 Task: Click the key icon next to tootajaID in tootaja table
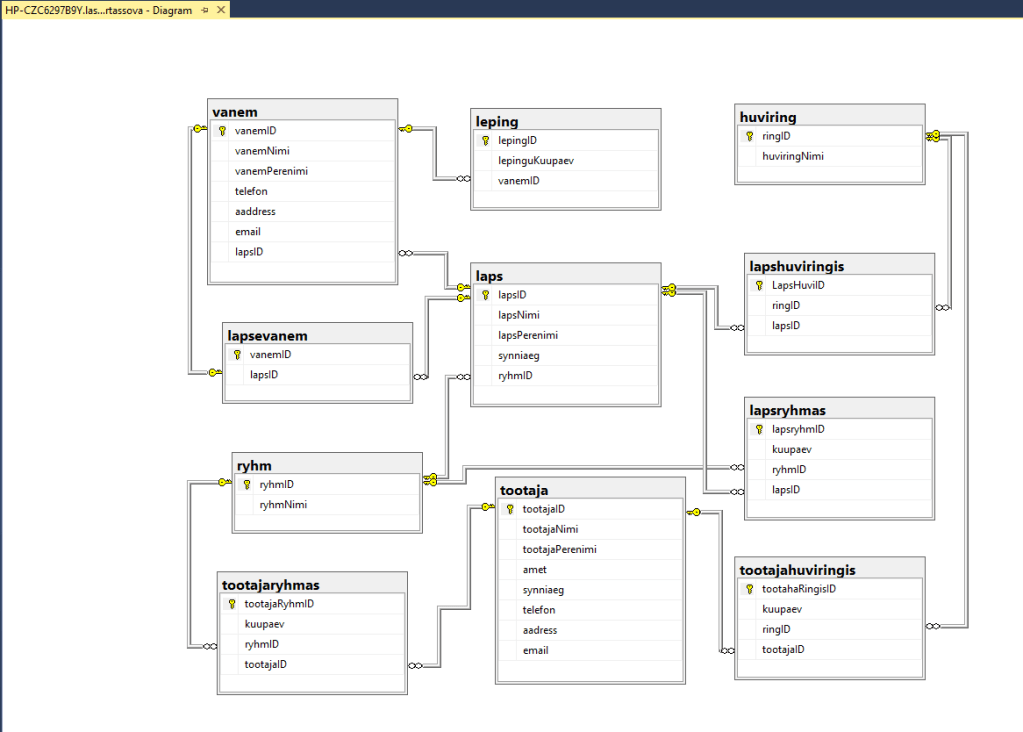[x=509, y=509]
